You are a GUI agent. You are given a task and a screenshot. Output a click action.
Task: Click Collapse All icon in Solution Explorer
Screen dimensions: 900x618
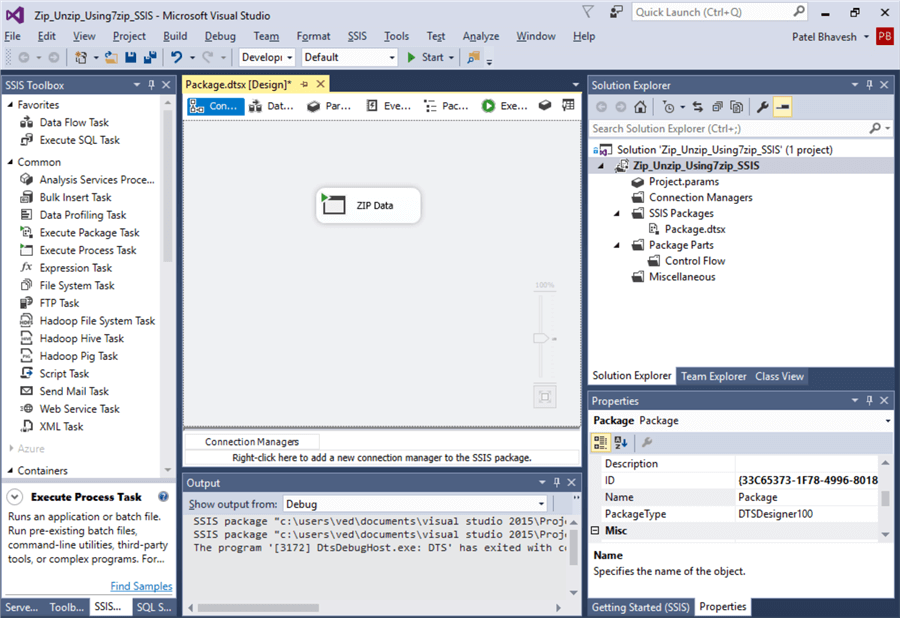[716, 106]
